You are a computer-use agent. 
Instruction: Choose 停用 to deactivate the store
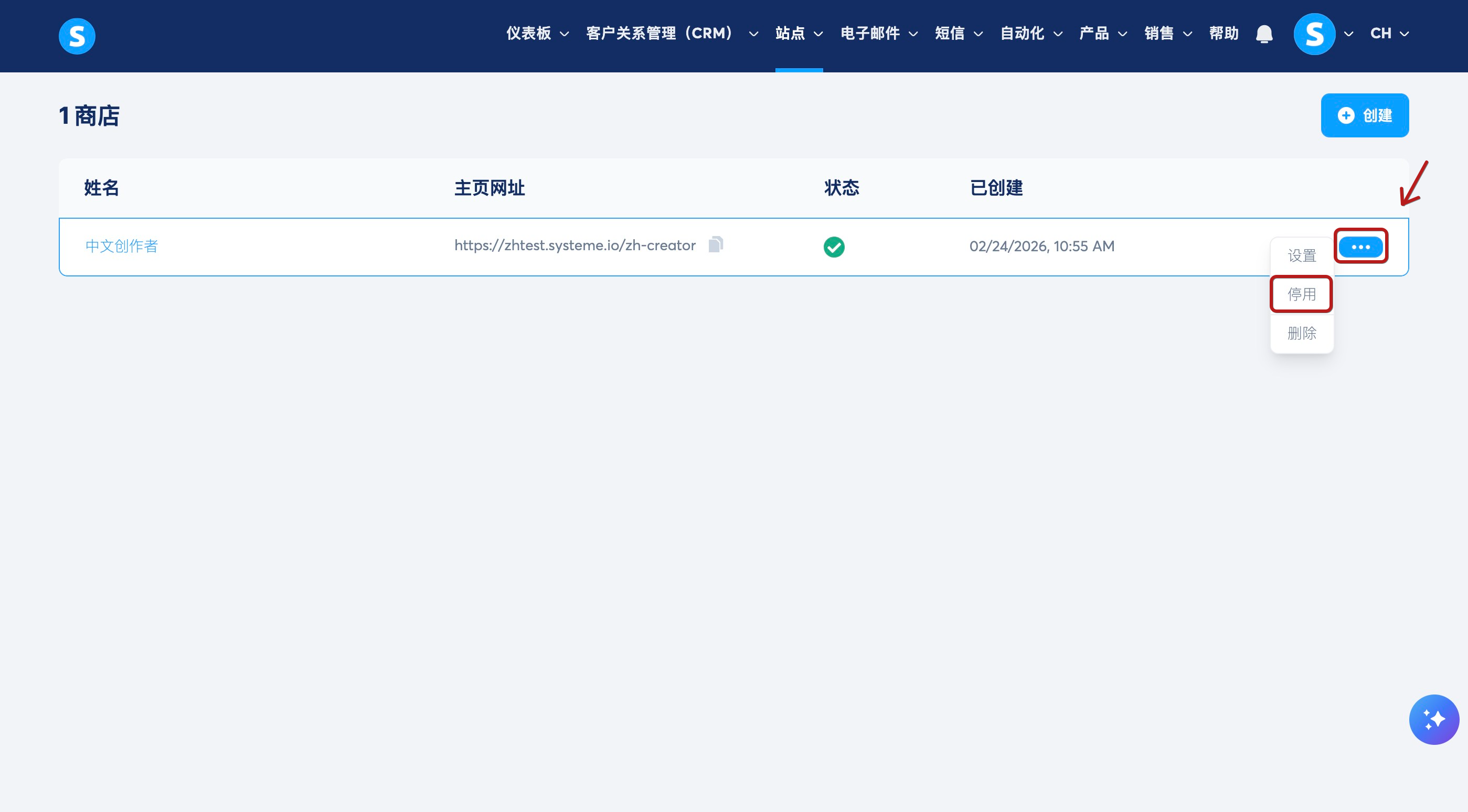1302,294
